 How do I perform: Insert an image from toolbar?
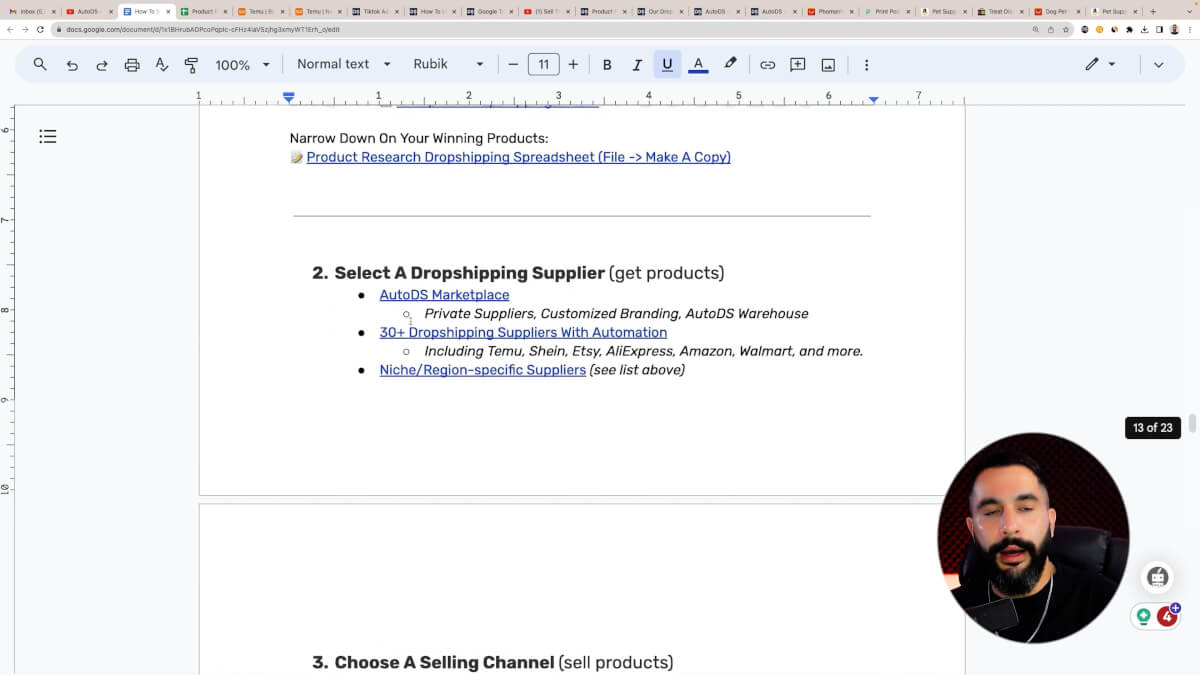pos(828,64)
